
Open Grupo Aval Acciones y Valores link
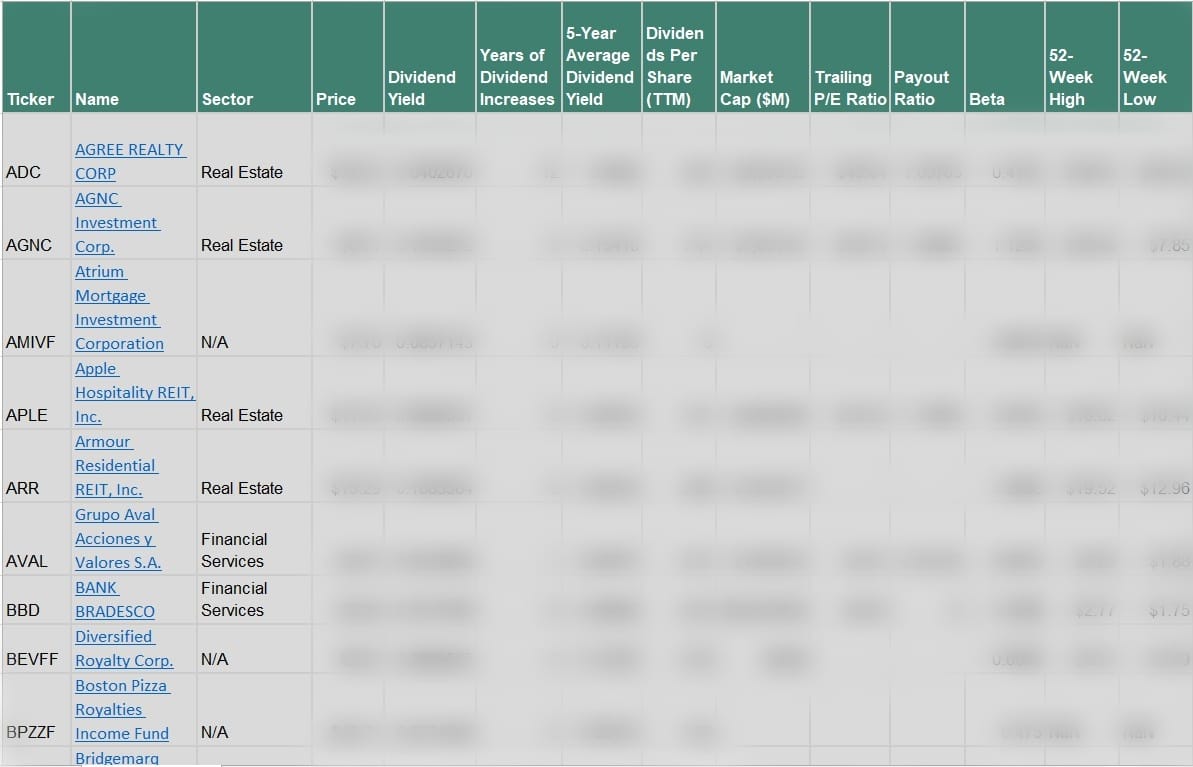[x=117, y=539]
